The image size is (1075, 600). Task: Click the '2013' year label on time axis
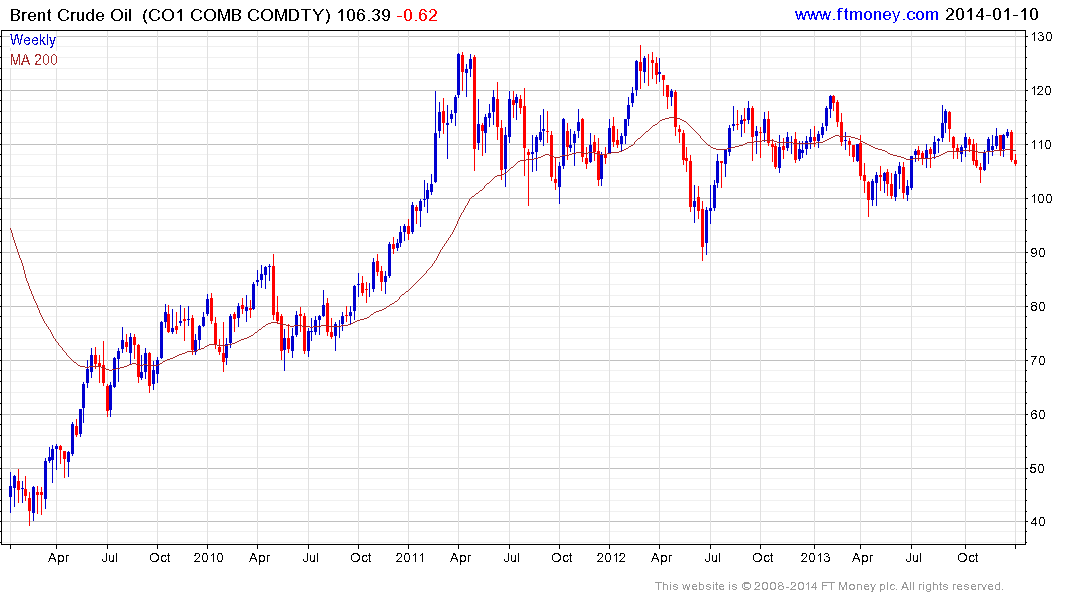tap(815, 557)
